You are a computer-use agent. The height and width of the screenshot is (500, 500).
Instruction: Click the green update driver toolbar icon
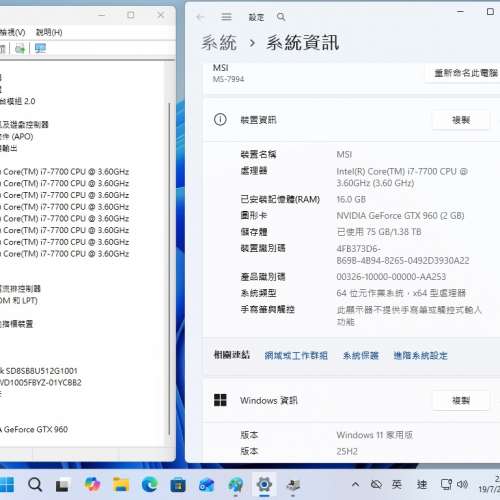point(20,49)
